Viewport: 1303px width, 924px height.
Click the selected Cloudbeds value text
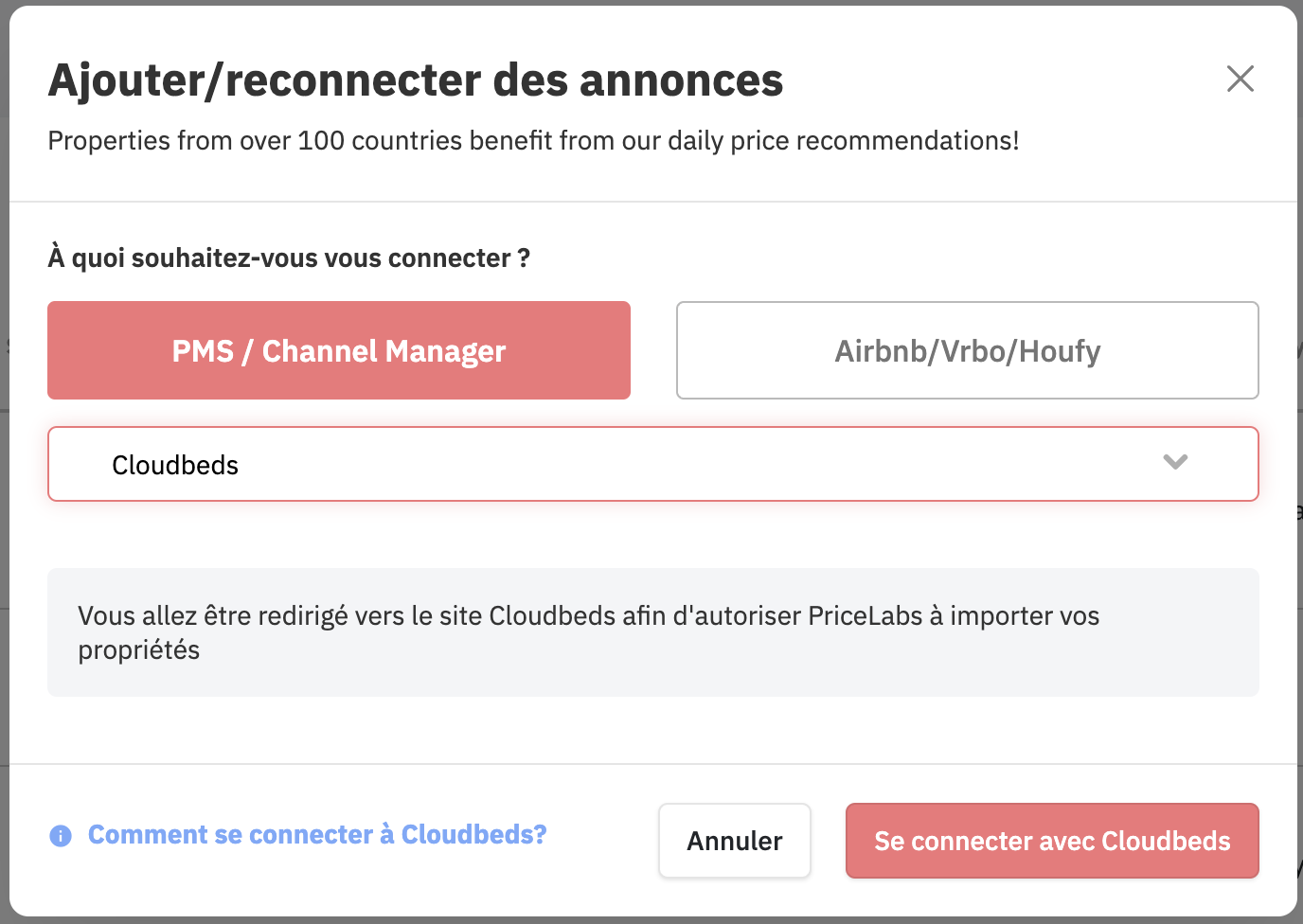tap(175, 465)
